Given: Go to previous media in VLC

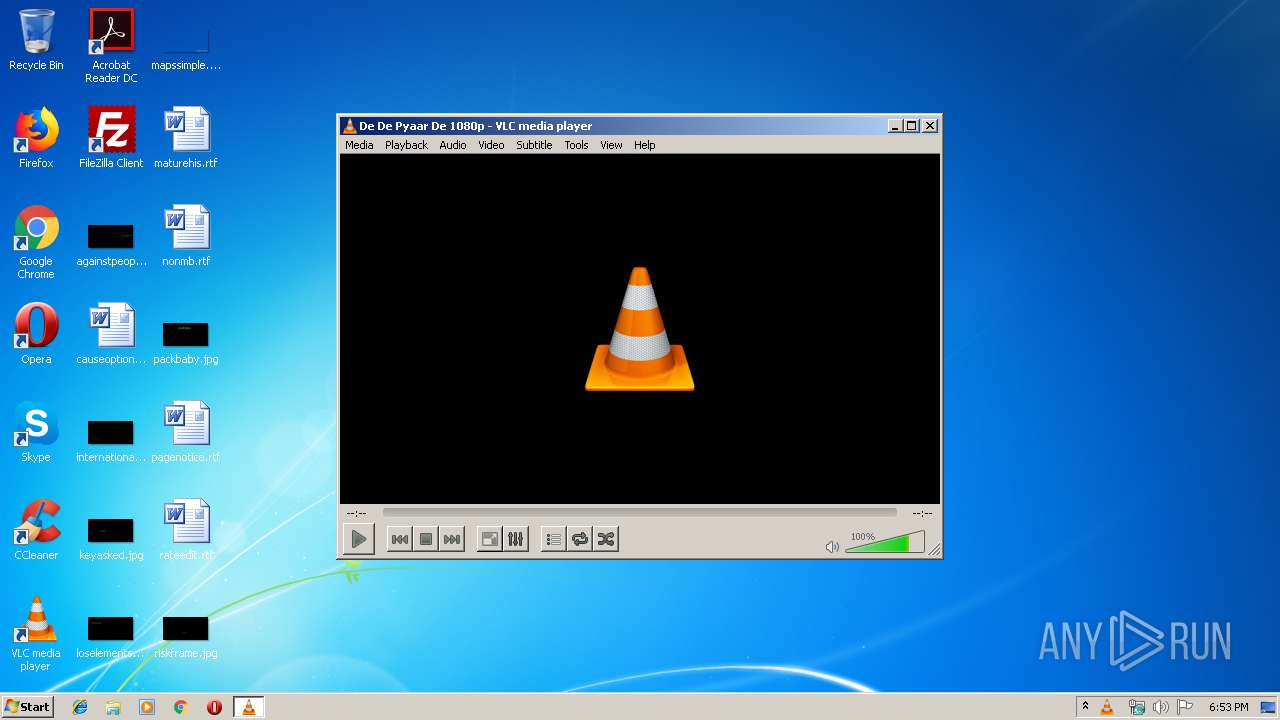Looking at the screenshot, I should [399, 539].
